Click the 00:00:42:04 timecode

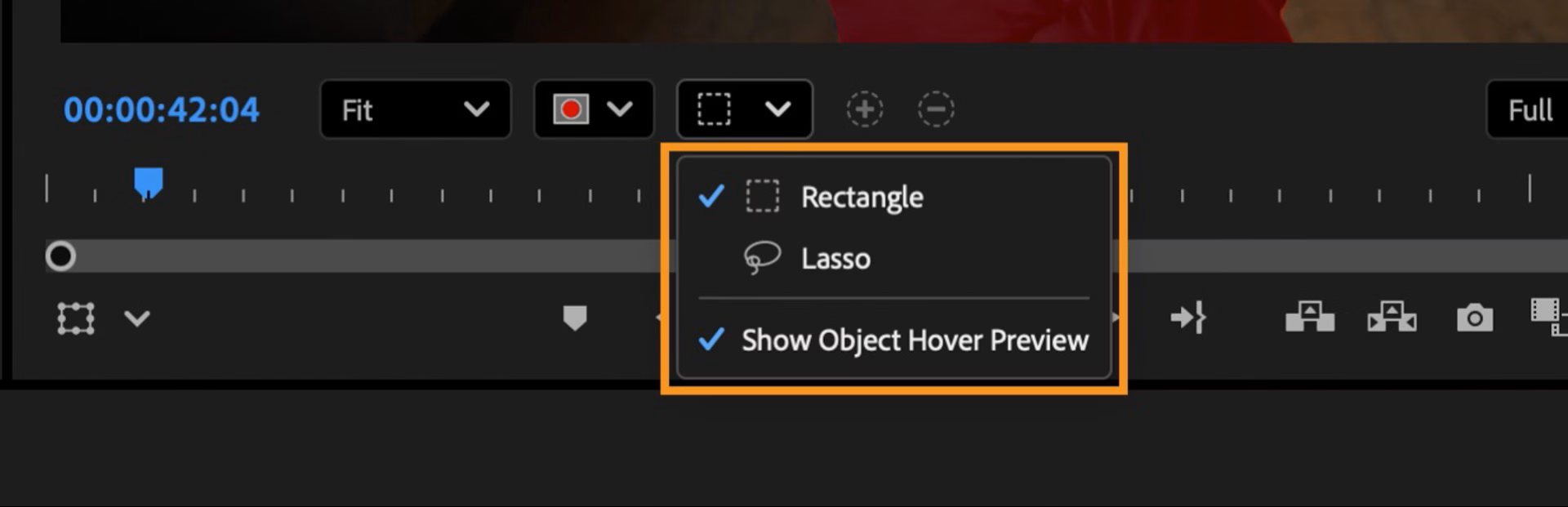(162, 109)
